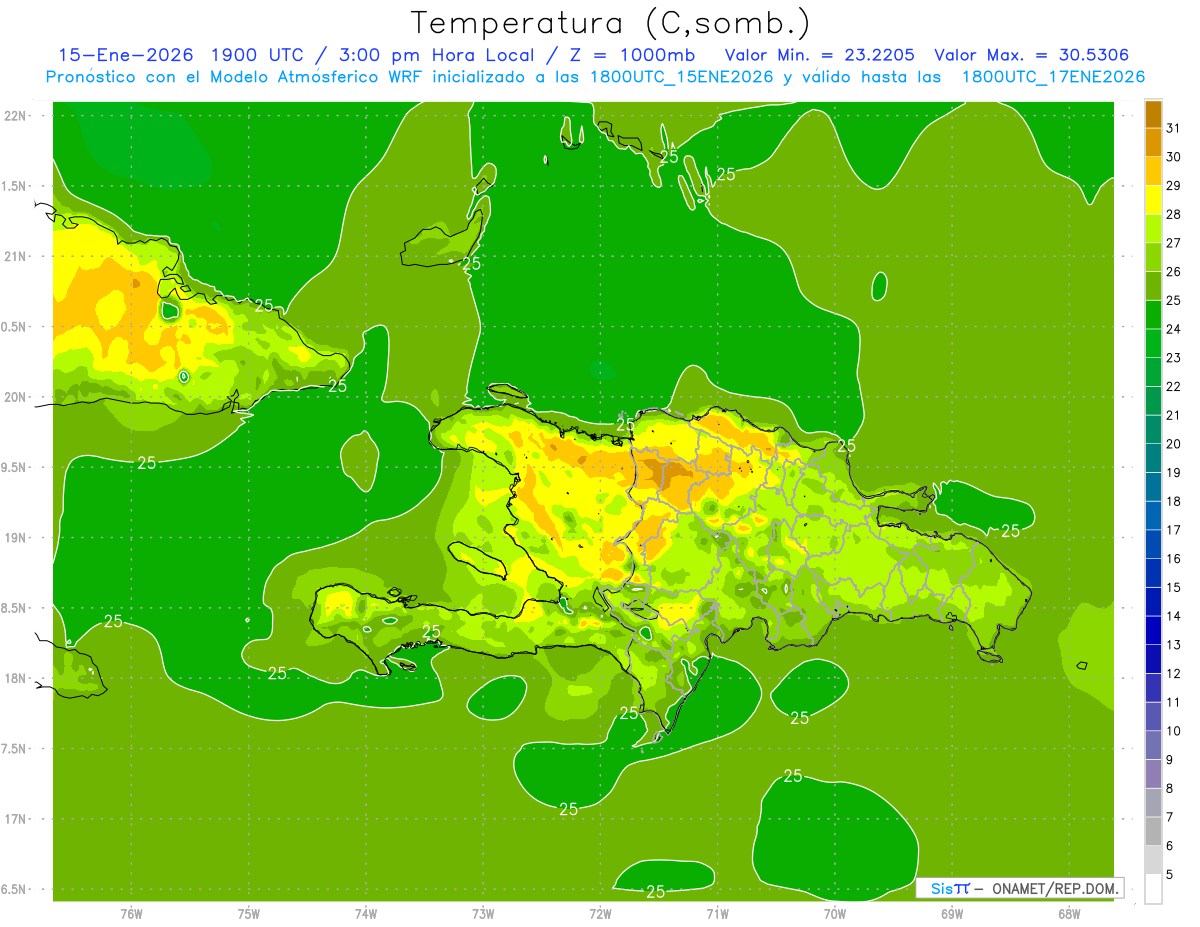Screen dimensions: 1200x927
Task: Click the '1800UTC_17ENE2026' valid-until stamp
Action: 1053,77
